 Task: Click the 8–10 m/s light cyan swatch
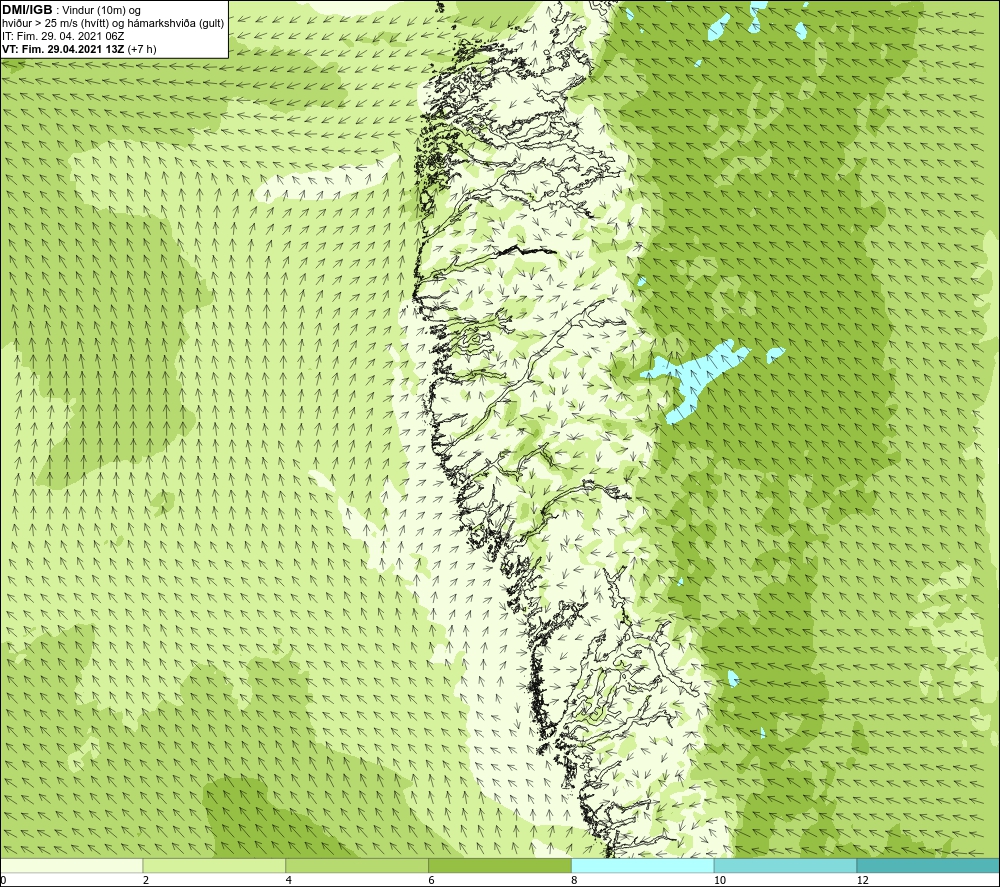tap(642, 865)
